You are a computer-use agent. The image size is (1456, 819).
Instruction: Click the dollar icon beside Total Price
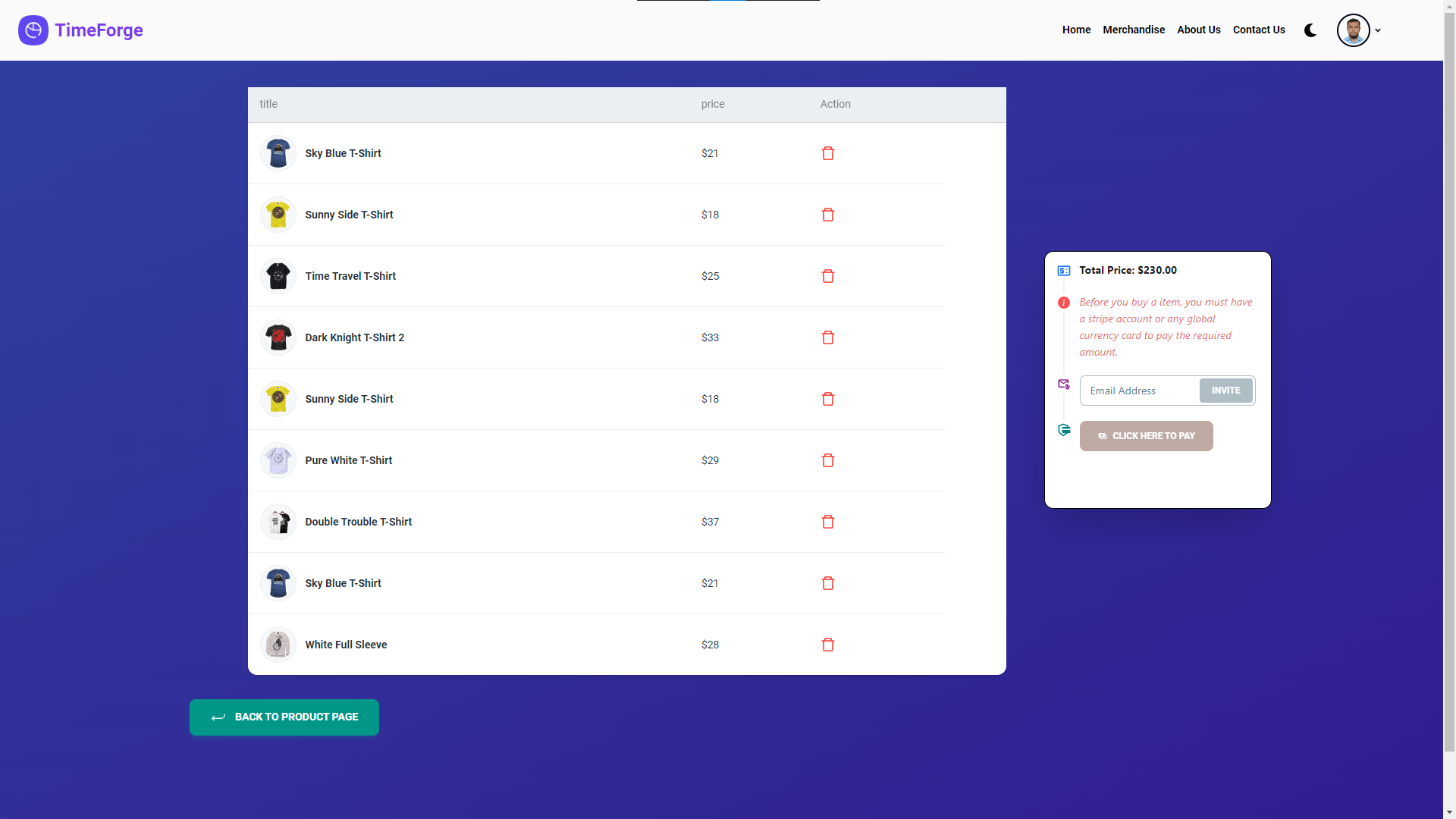[1064, 270]
